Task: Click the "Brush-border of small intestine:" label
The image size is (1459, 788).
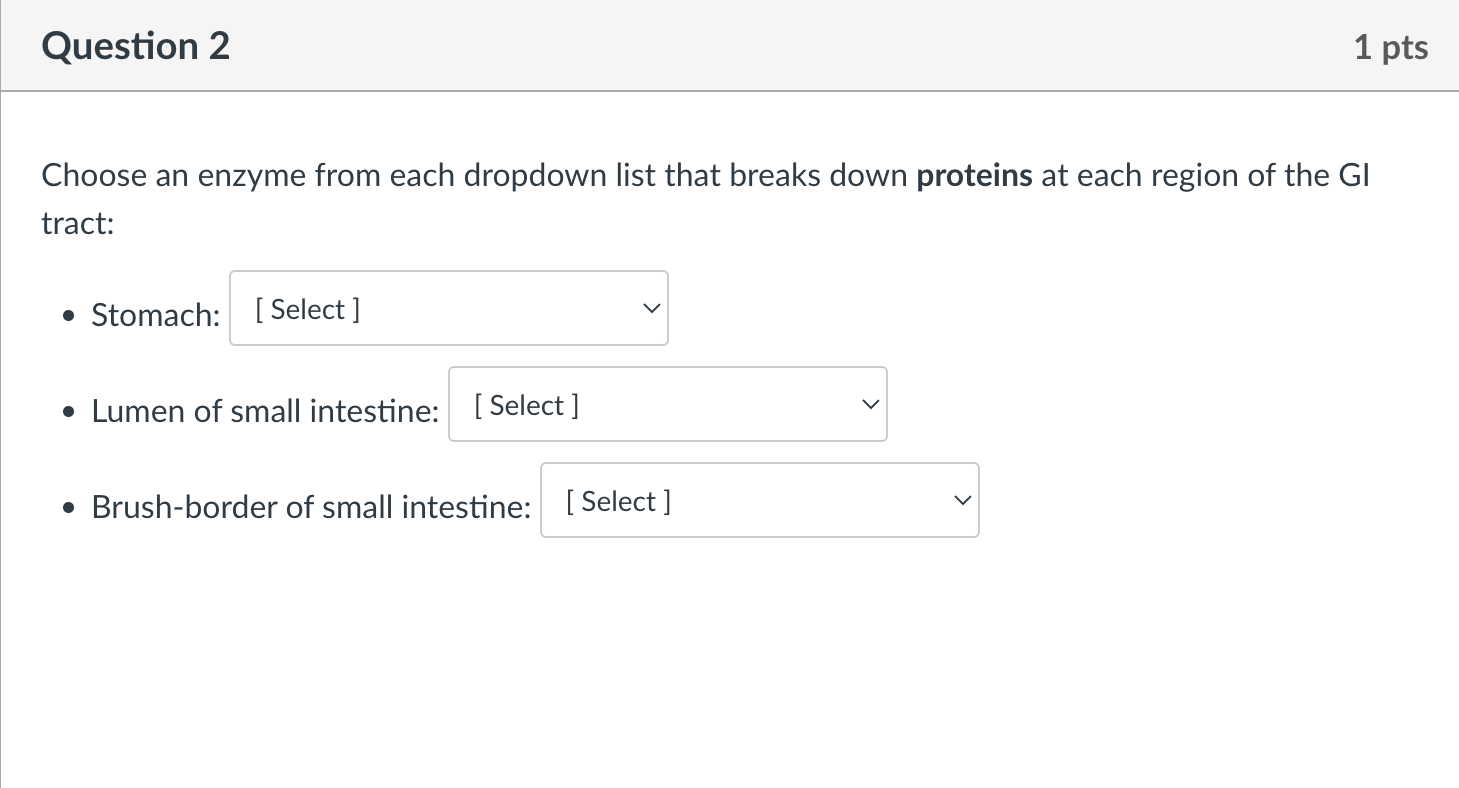Action: click(x=311, y=508)
